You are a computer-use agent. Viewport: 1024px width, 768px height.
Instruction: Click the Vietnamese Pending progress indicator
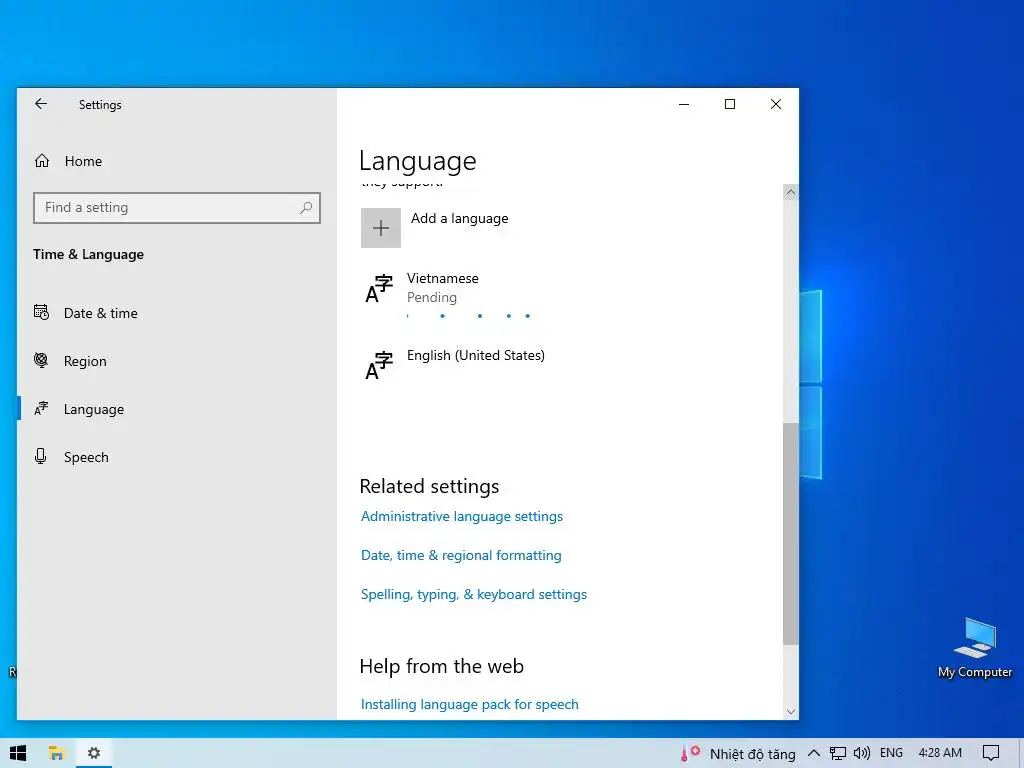coord(468,316)
